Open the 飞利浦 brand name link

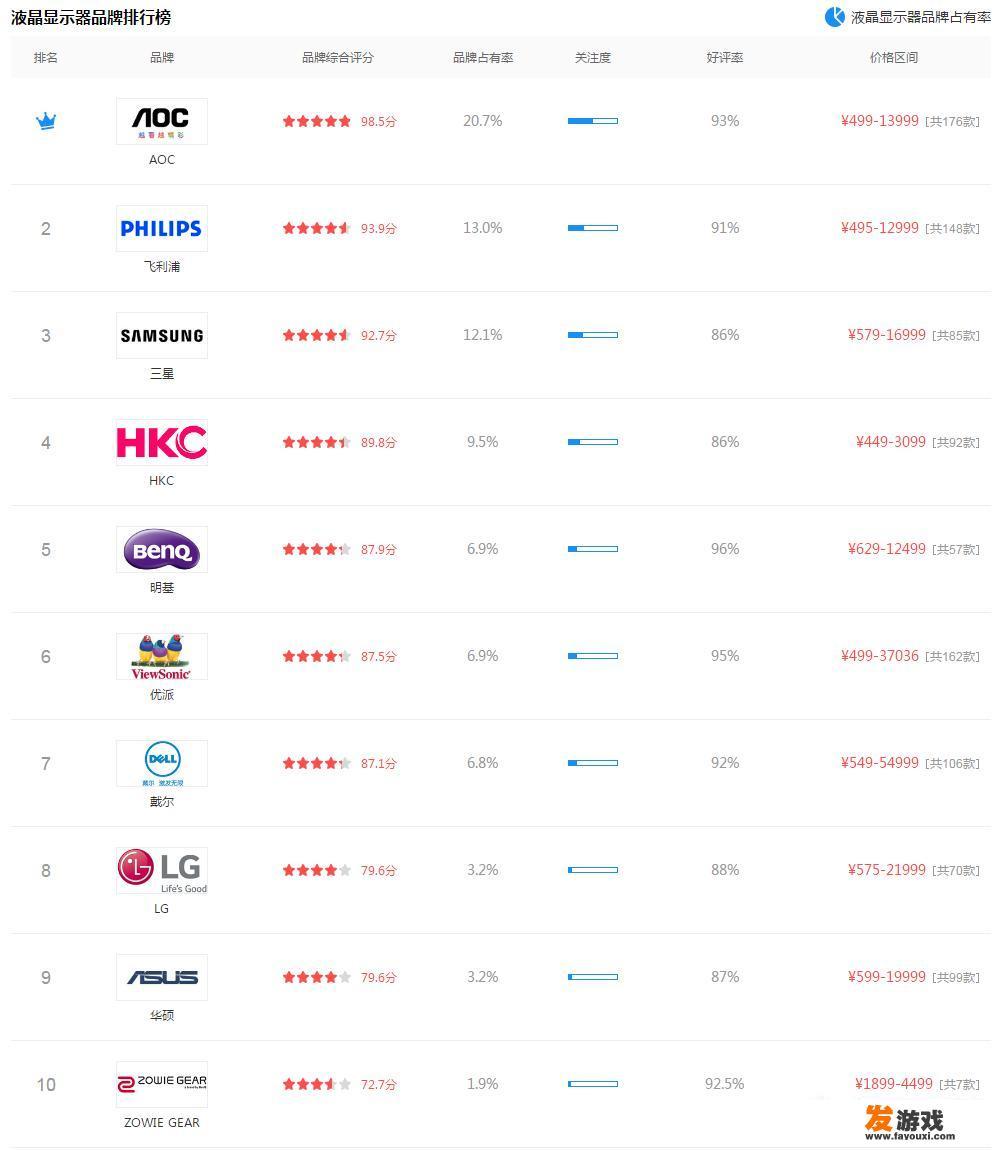coord(161,266)
